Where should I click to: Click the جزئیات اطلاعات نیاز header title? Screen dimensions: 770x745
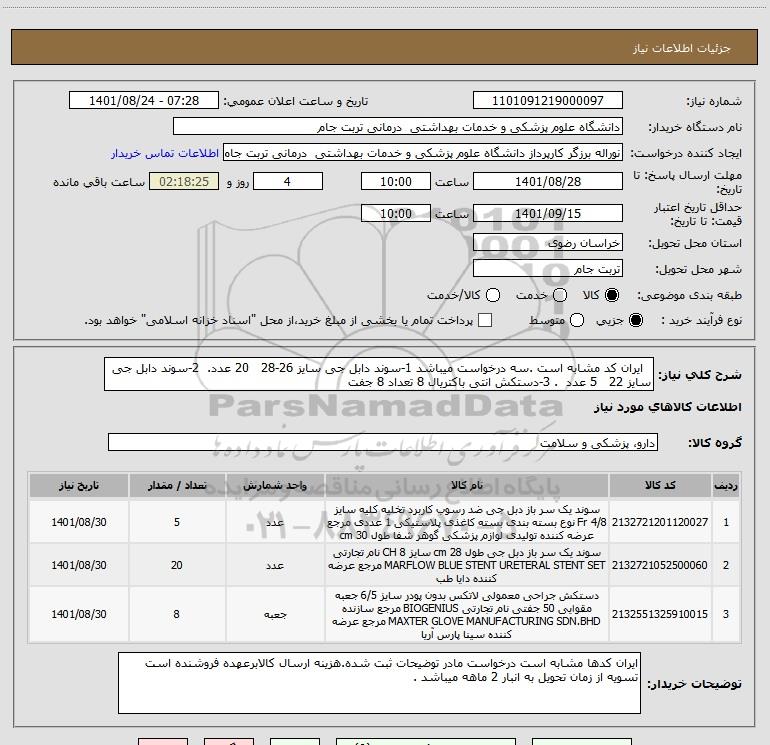(x=682, y=48)
